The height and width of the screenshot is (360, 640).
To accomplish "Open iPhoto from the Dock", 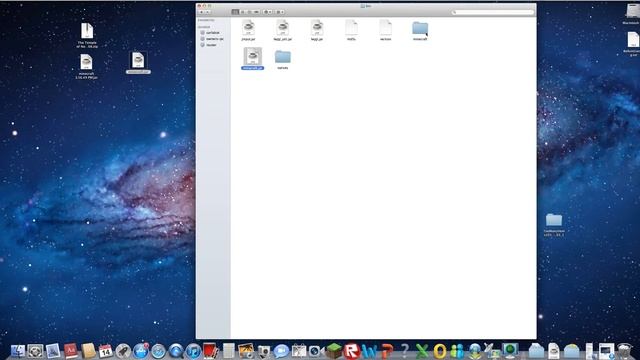I will (x=246, y=351).
